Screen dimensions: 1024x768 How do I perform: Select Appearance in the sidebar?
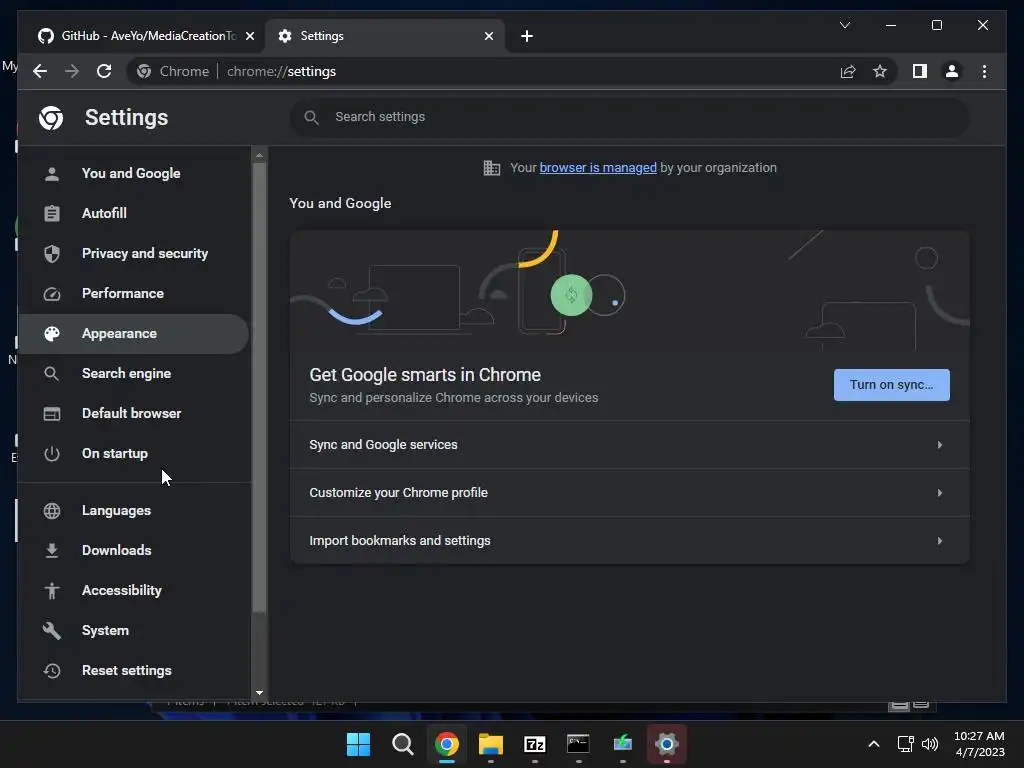pyautogui.click(x=134, y=334)
